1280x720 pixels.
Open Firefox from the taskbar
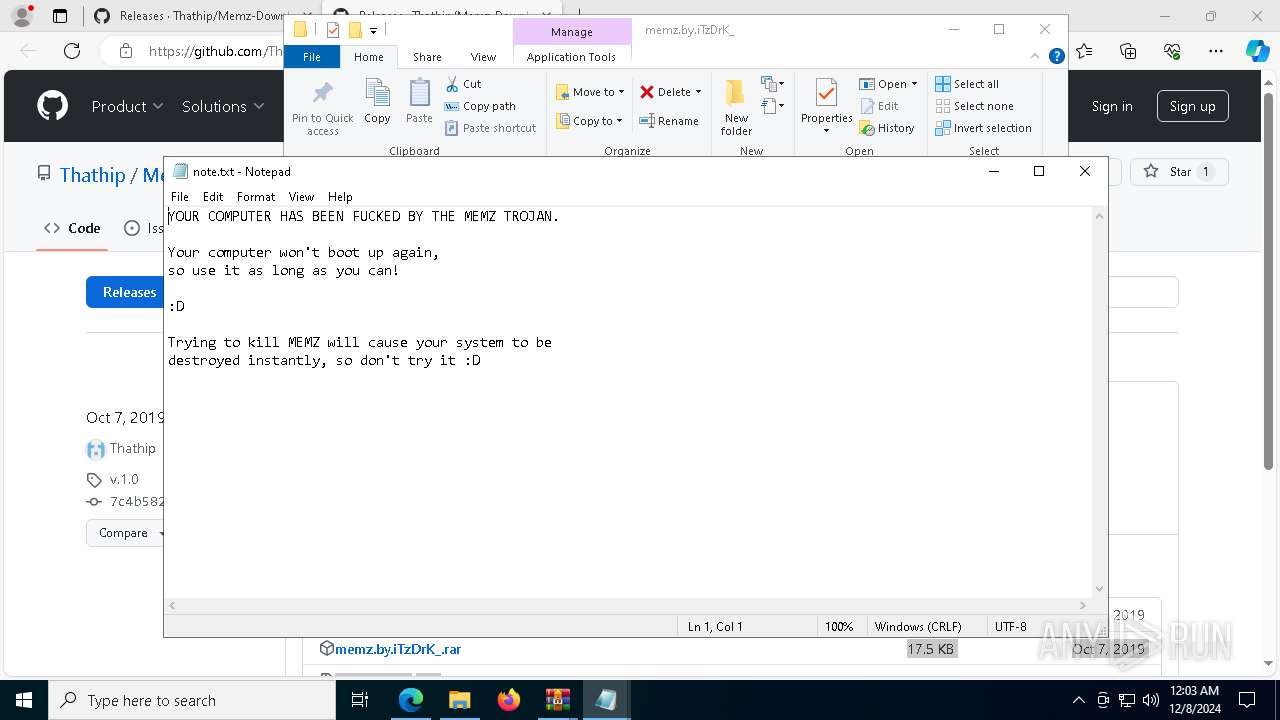[509, 700]
